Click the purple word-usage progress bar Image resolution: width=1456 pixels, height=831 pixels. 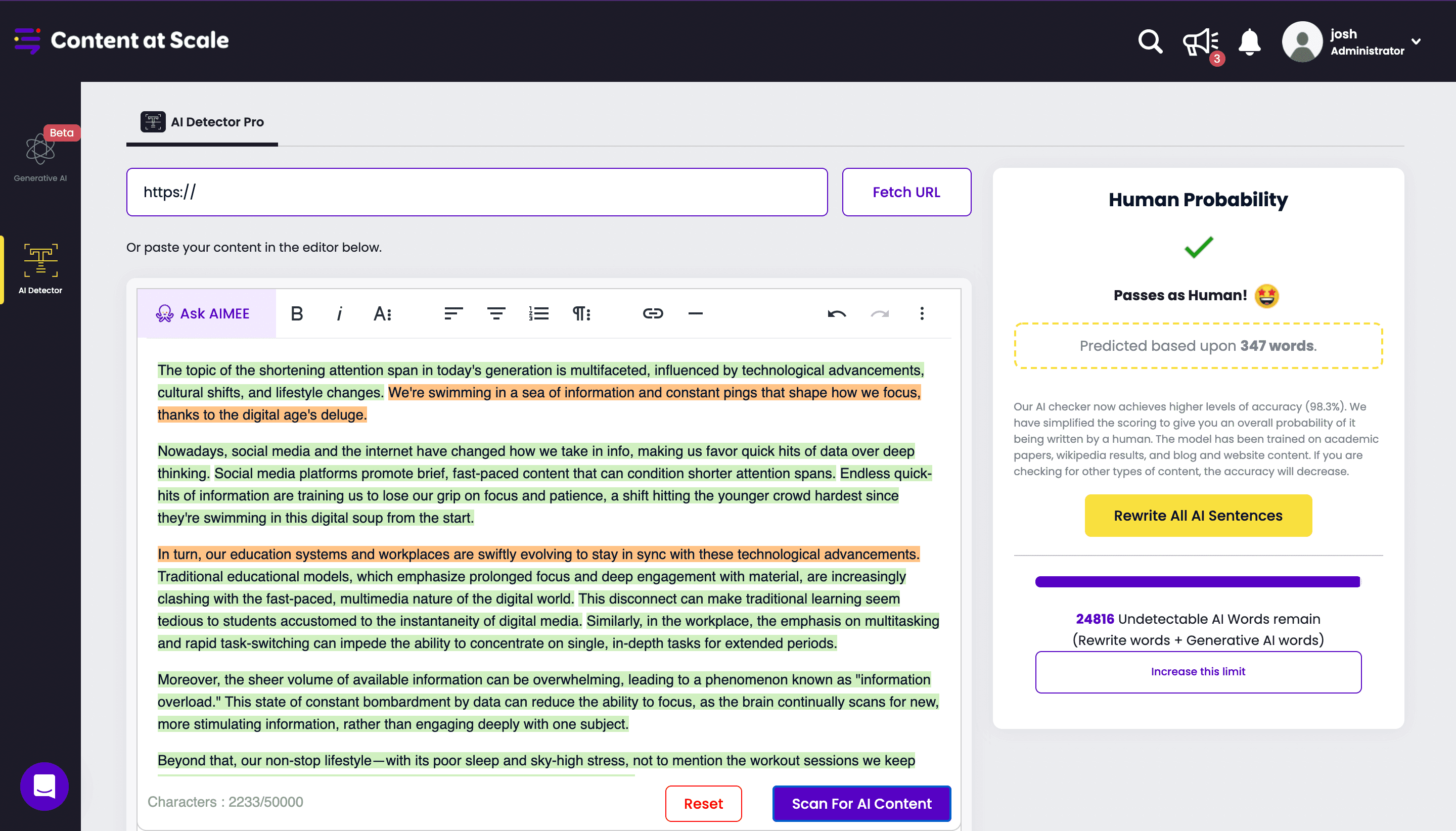pyautogui.click(x=1198, y=582)
